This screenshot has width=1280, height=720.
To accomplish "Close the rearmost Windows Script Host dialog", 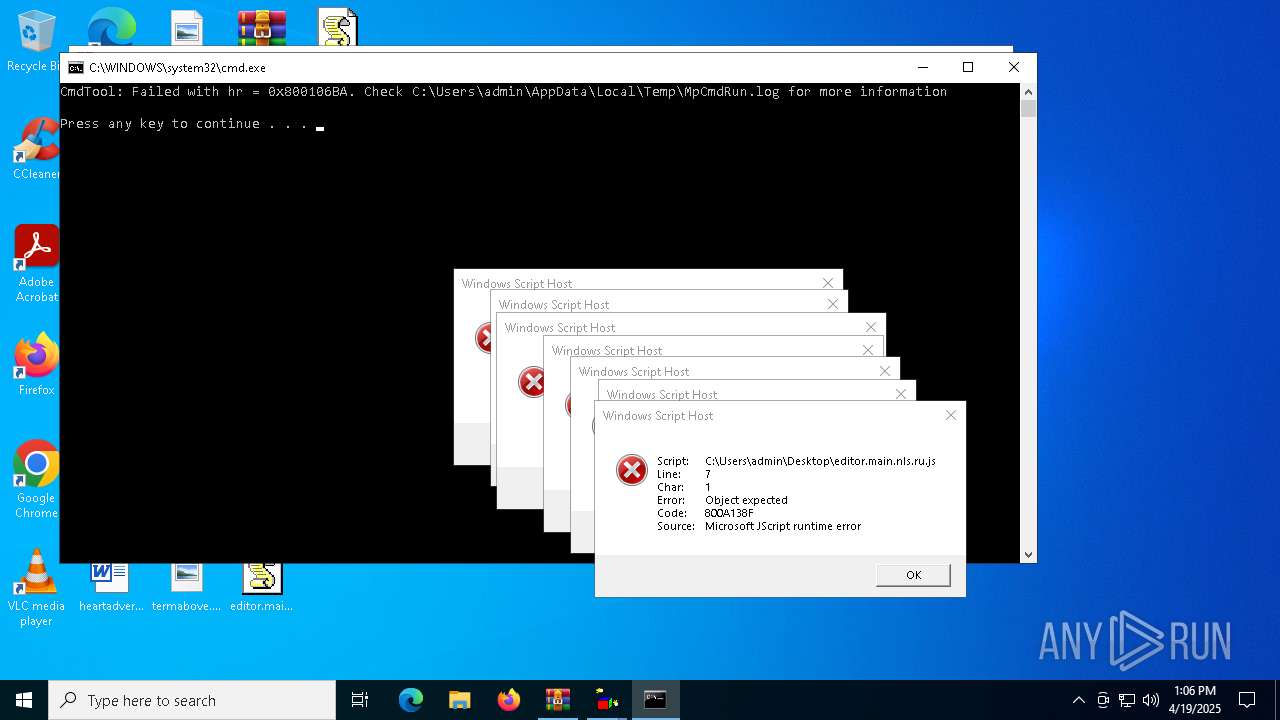I will pos(827,283).
